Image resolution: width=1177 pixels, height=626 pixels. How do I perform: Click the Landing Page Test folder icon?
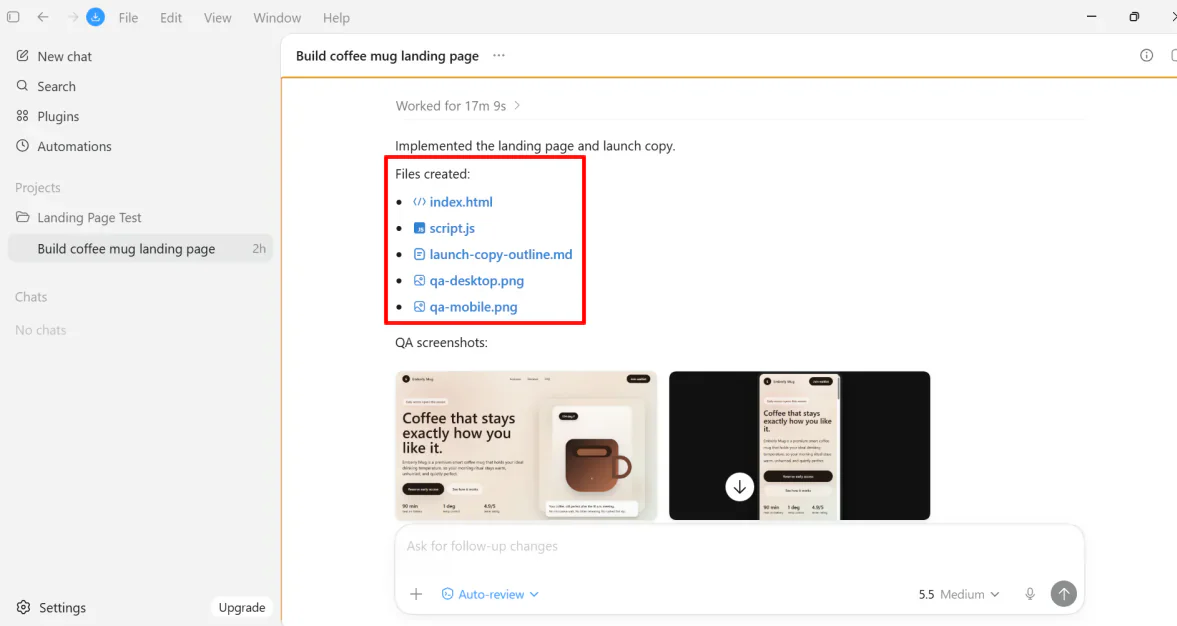tap(23, 217)
